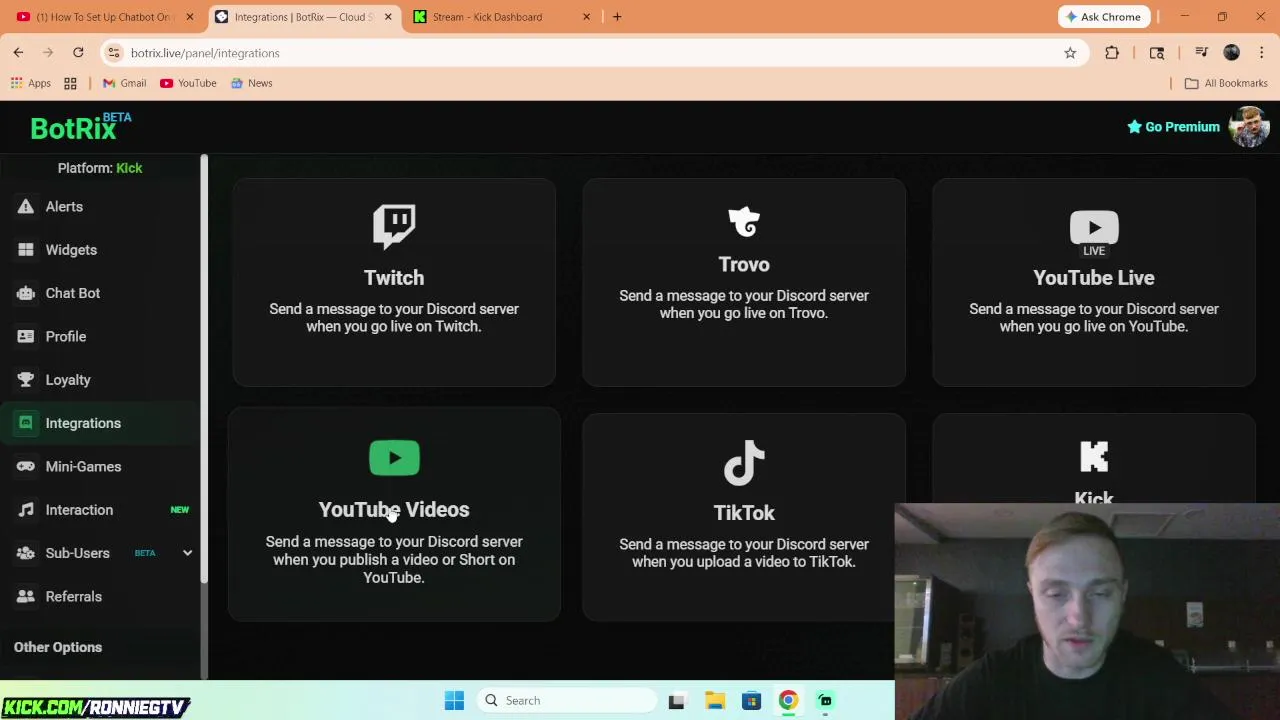Click the Referrals handshake icon

click(x=25, y=596)
